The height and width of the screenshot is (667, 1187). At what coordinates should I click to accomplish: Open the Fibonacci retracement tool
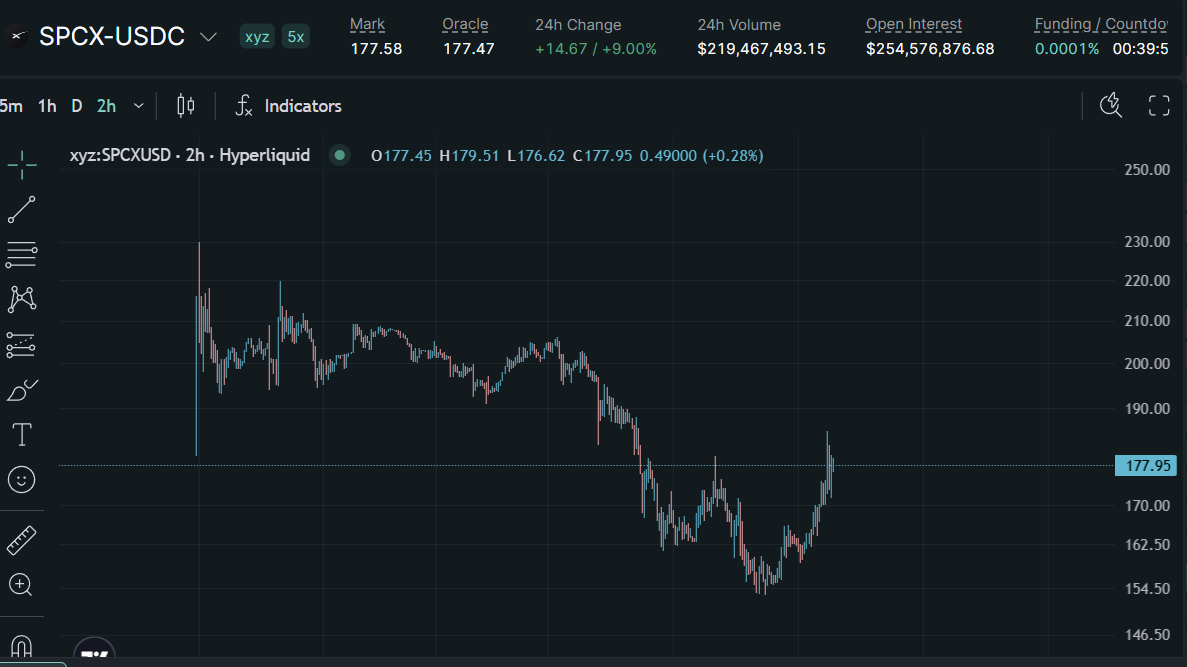click(x=22, y=254)
